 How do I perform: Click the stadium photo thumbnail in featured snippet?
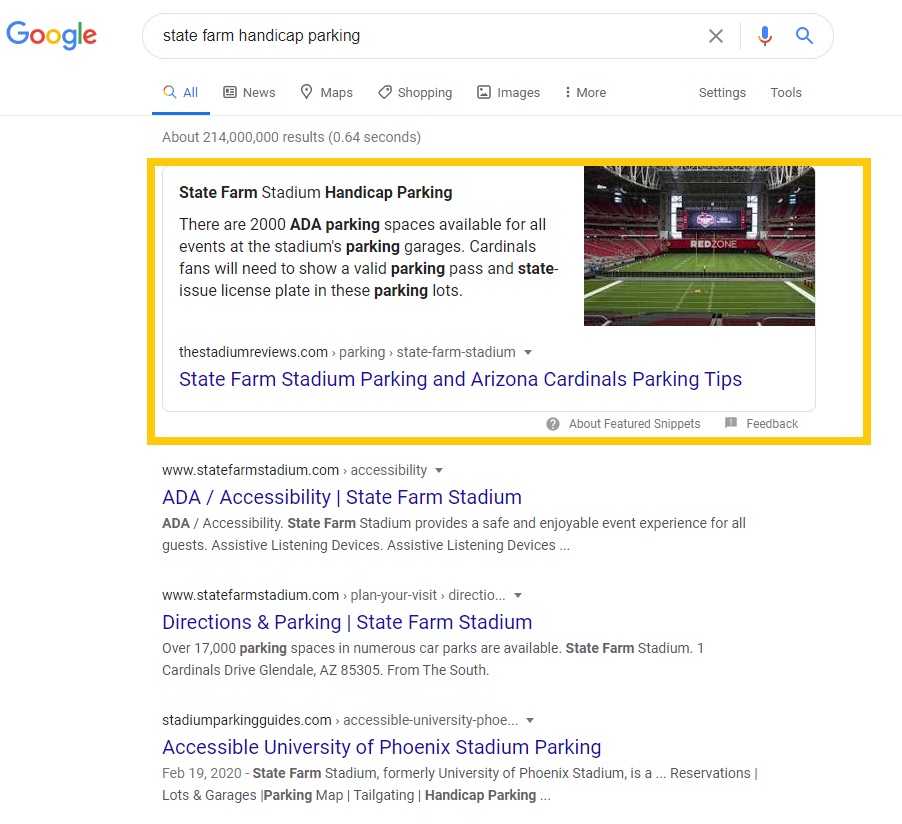point(699,246)
